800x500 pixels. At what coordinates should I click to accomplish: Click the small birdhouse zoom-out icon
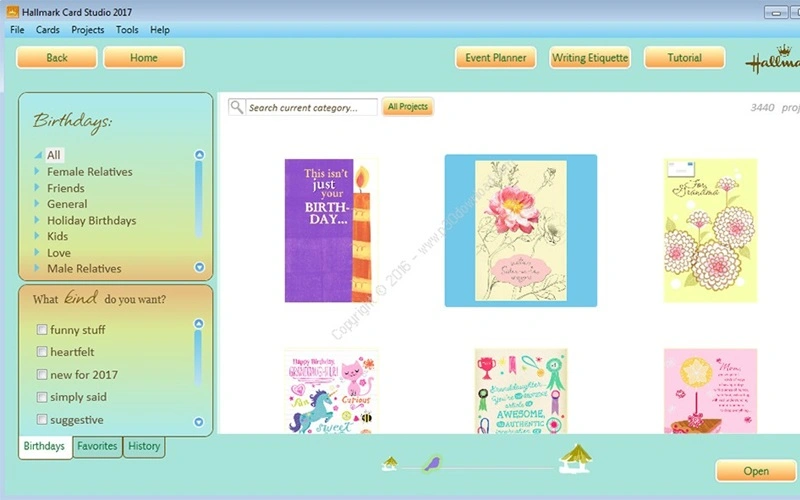390,462
